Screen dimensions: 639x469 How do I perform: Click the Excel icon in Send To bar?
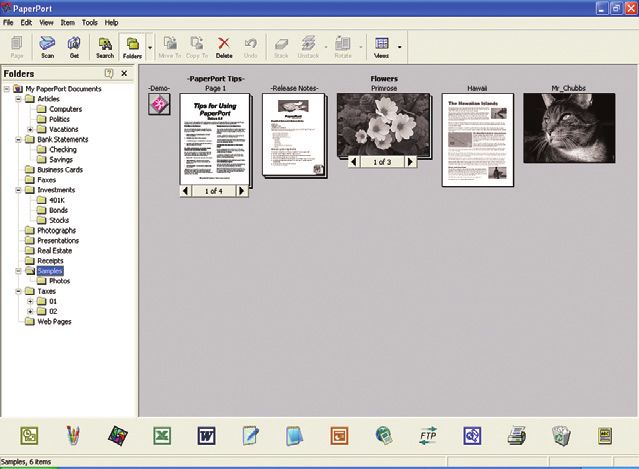pyautogui.click(x=162, y=436)
